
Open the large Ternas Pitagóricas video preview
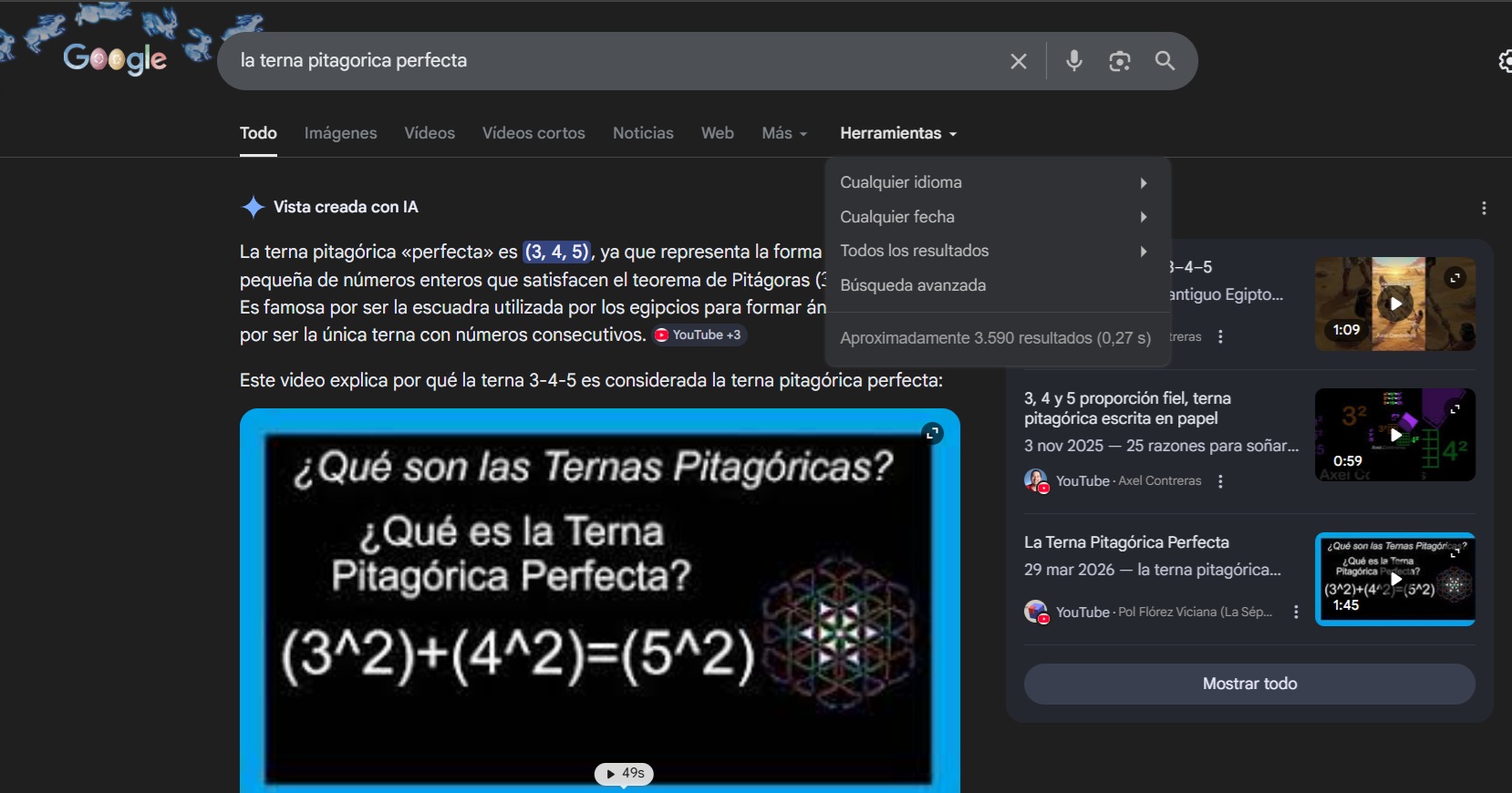pos(600,600)
